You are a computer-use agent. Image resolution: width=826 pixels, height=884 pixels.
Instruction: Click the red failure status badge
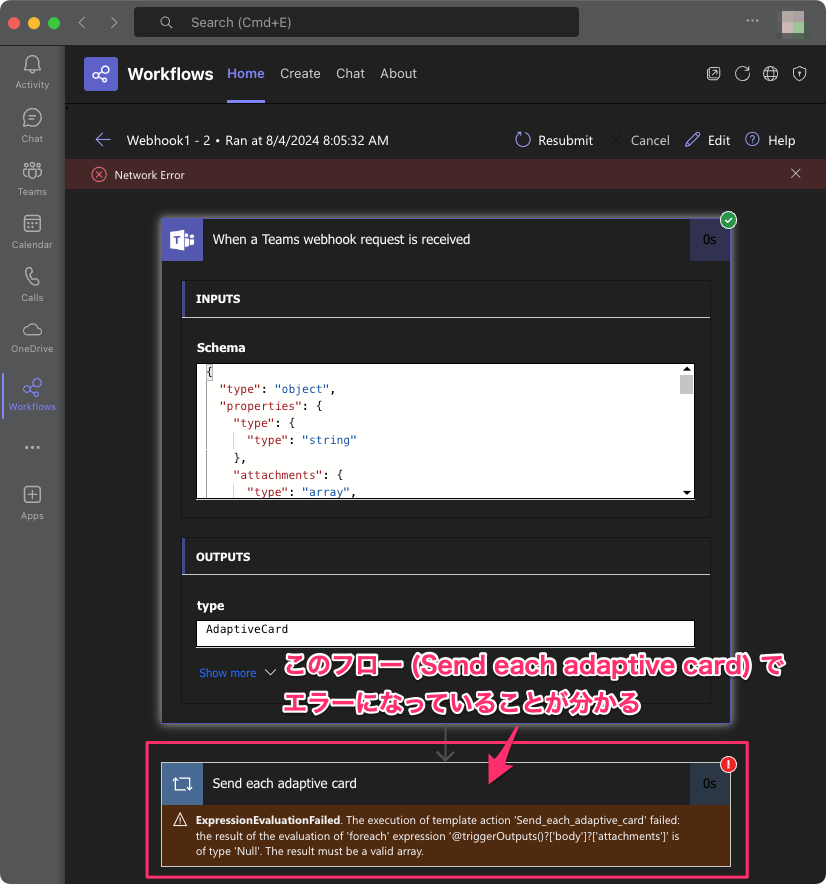coord(728,764)
